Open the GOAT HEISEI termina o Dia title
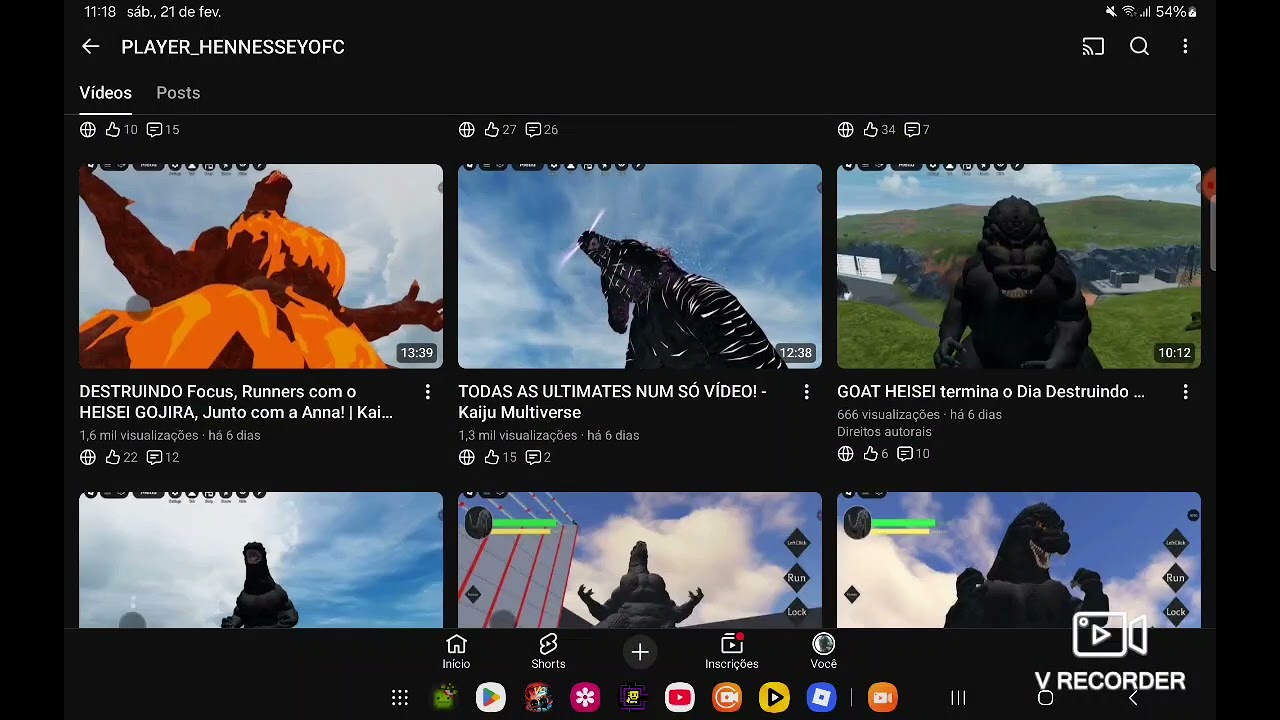 coord(991,392)
